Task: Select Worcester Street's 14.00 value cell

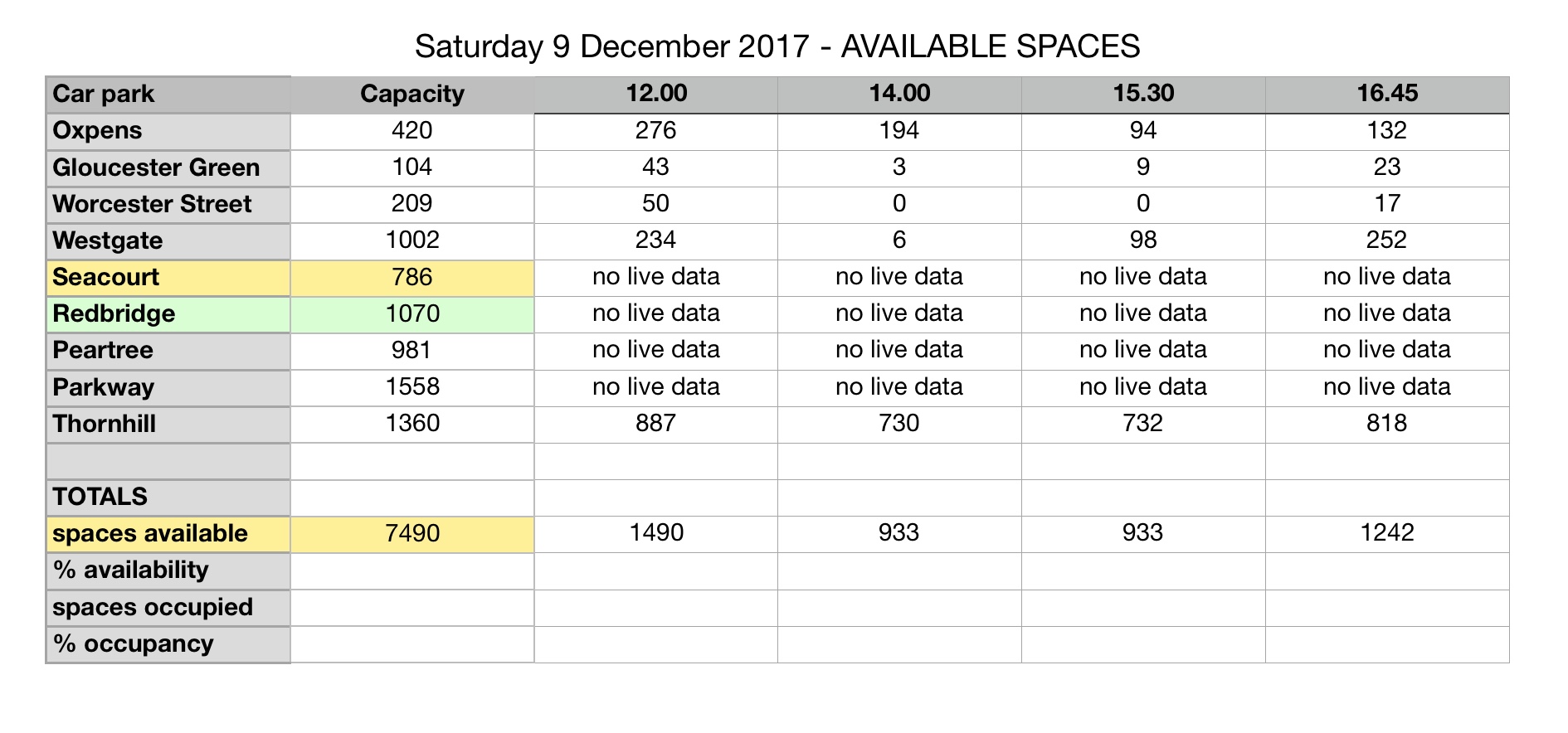Action: point(899,204)
